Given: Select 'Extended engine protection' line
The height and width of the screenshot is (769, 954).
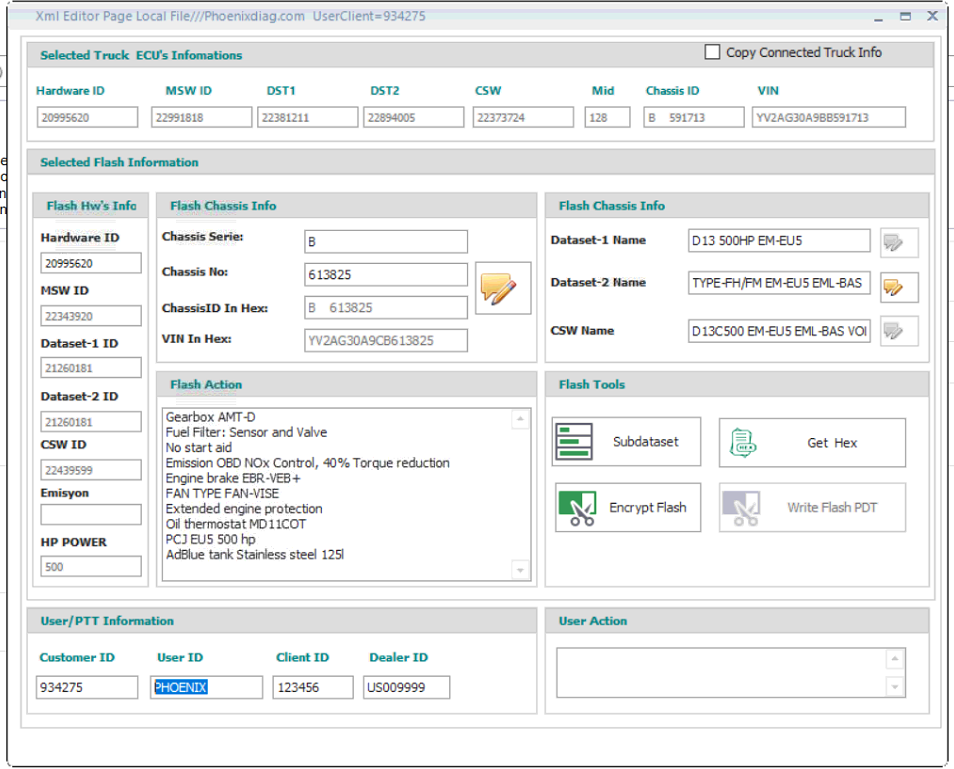Looking at the screenshot, I should (x=244, y=509).
